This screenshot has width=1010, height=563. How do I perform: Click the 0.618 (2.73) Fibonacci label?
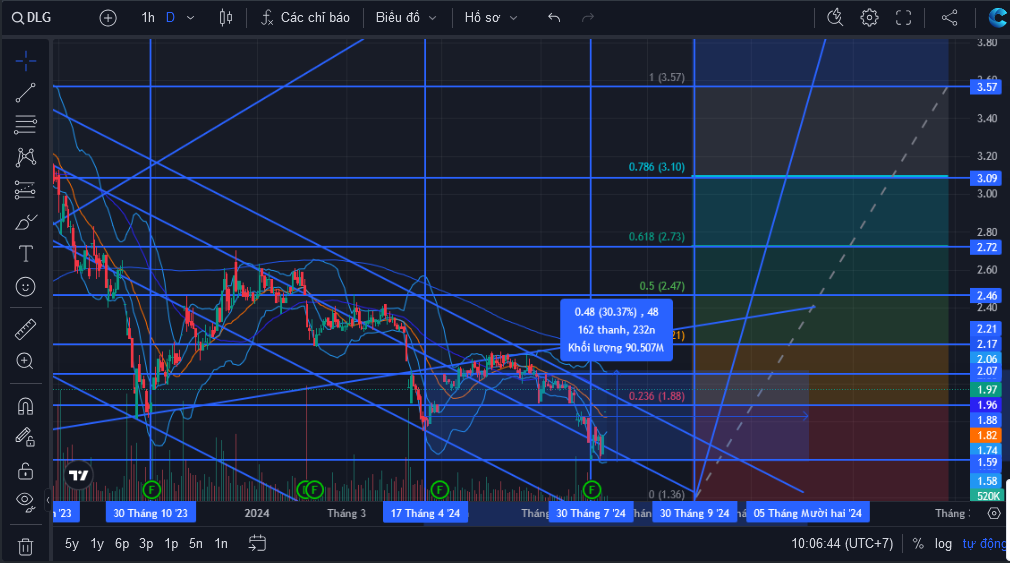[656, 236]
